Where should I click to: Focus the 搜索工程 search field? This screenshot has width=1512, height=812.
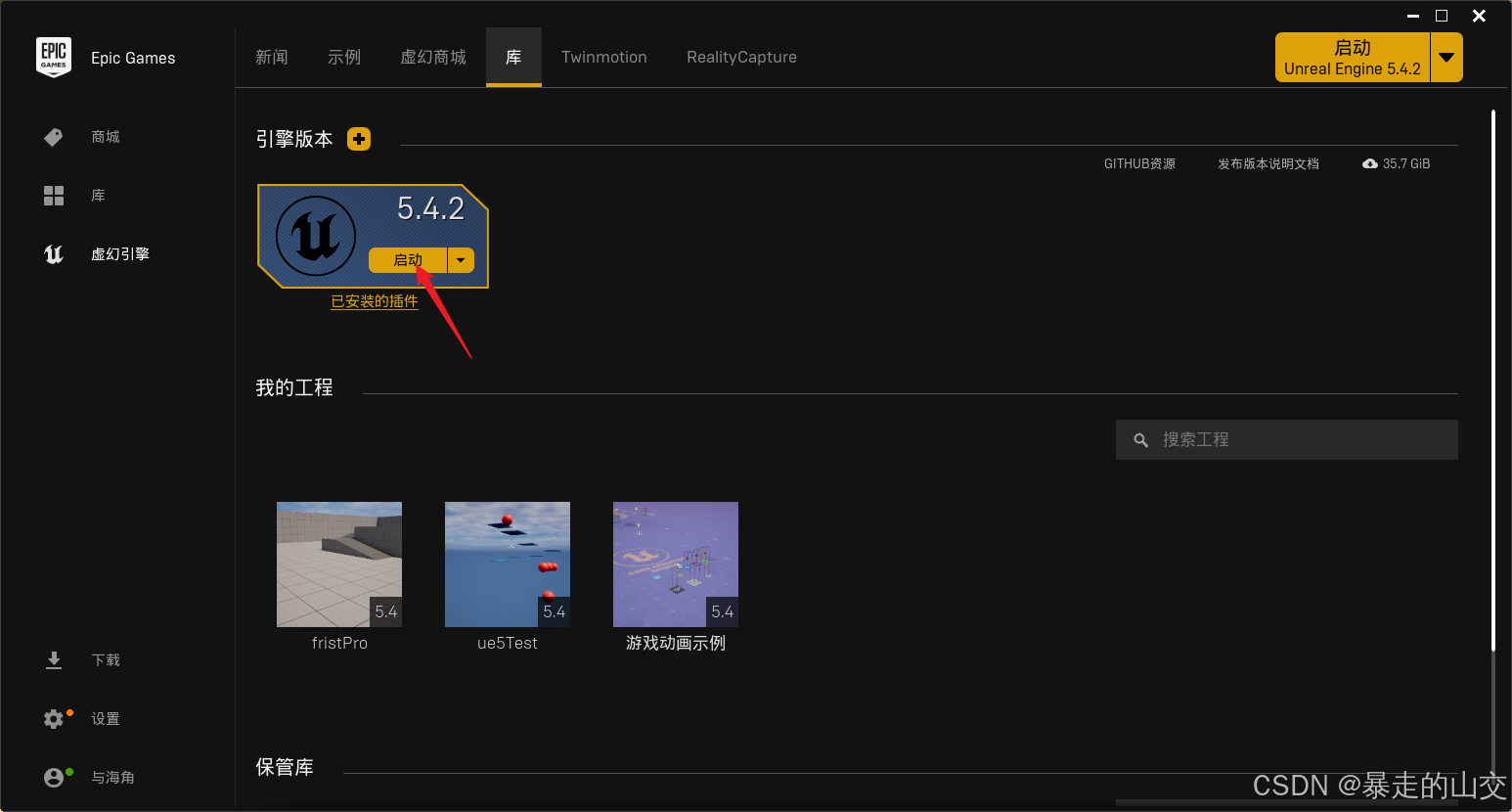coord(1287,440)
